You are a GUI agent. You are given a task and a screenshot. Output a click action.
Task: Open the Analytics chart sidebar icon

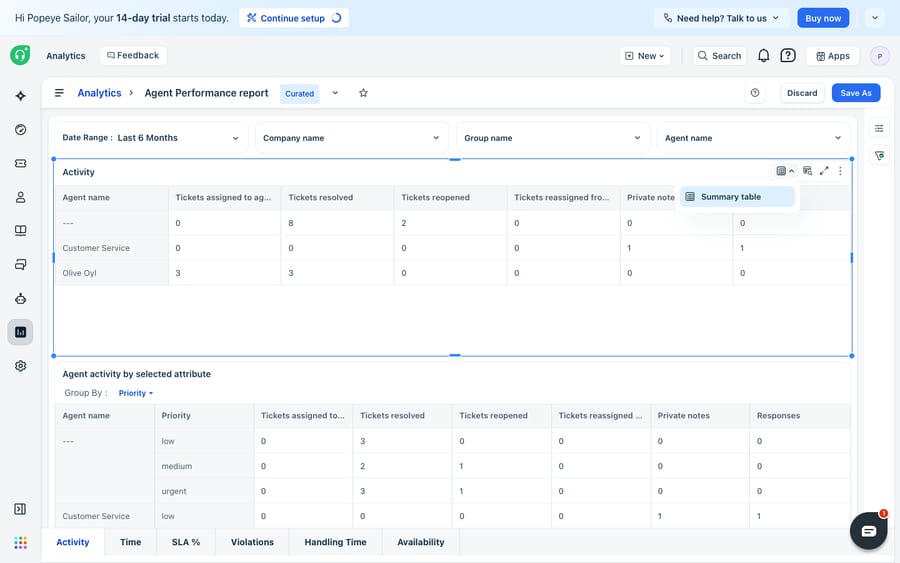click(21, 332)
